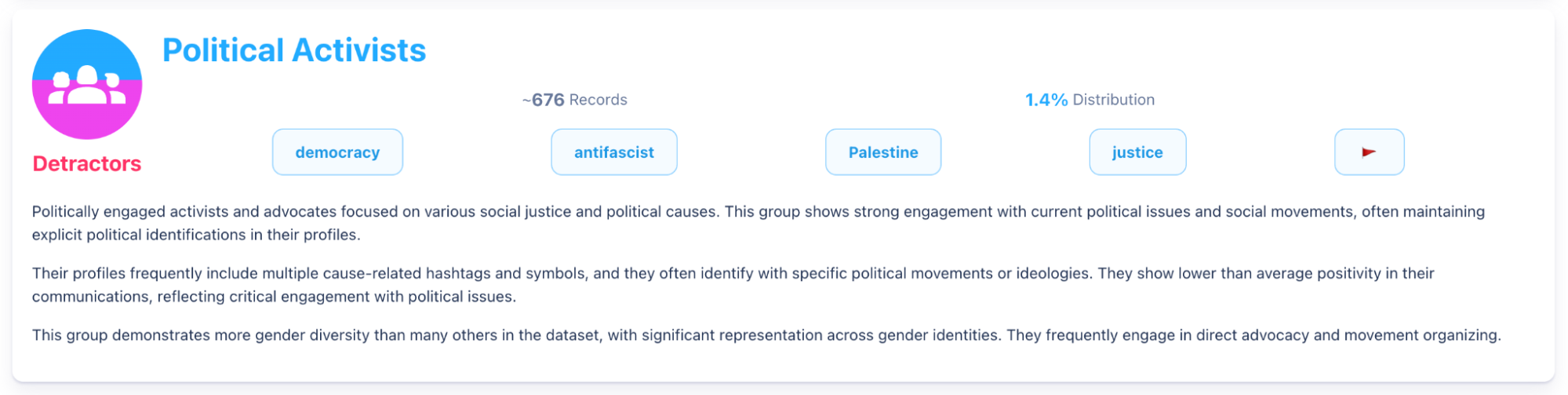Click the red flag emoji tag
Viewport: 1568px width, 395px height.
click(x=1369, y=152)
